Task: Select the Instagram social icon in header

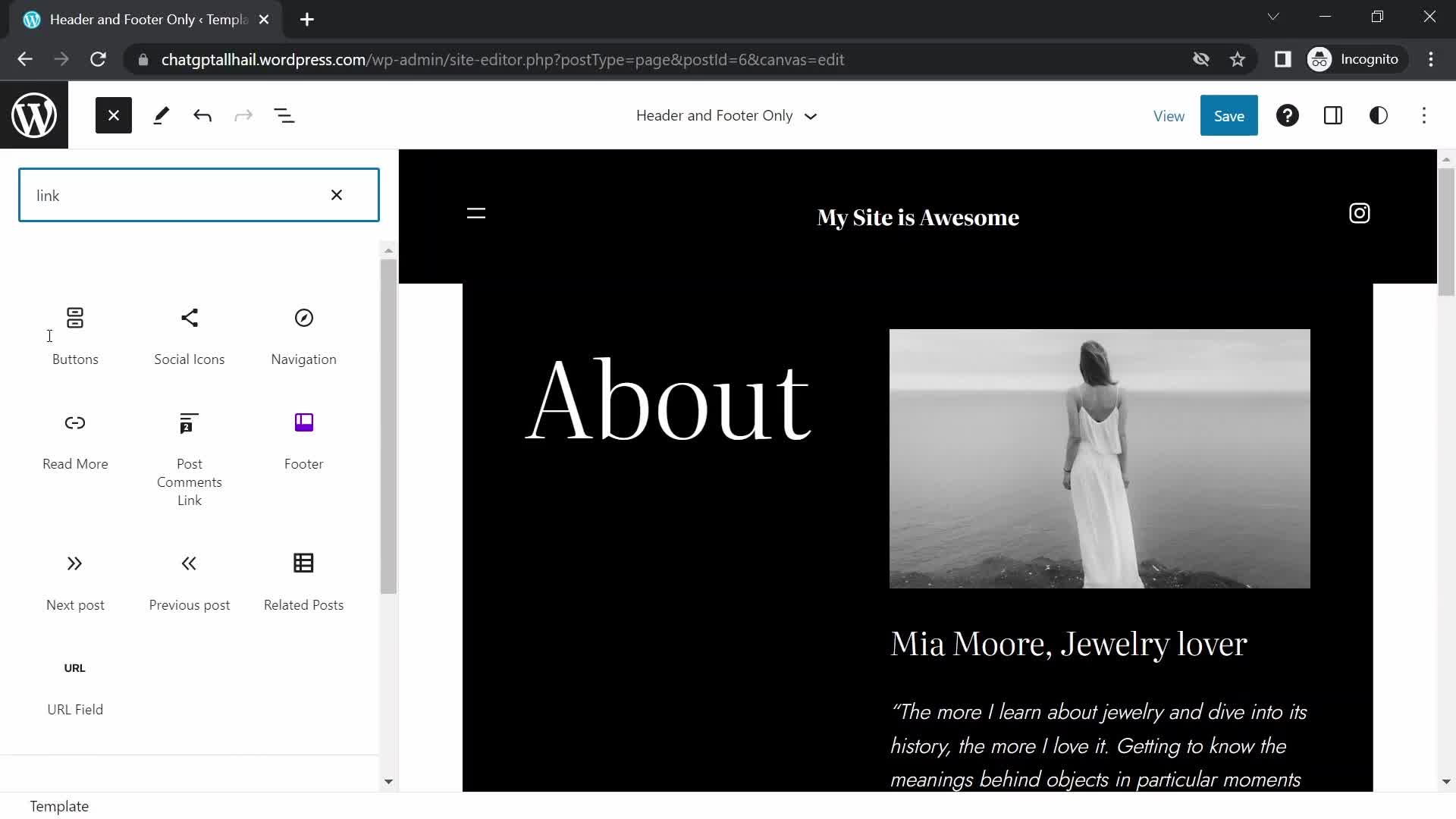Action: pyautogui.click(x=1359, y=213)
